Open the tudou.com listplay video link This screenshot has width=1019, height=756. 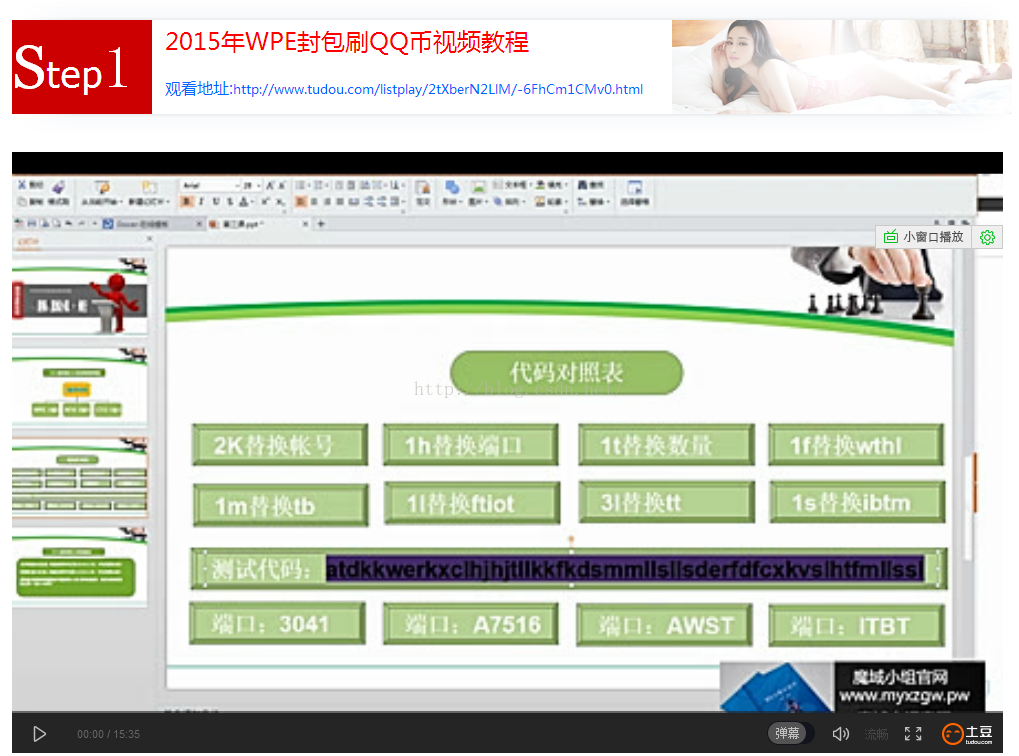(x=437, y=89)
